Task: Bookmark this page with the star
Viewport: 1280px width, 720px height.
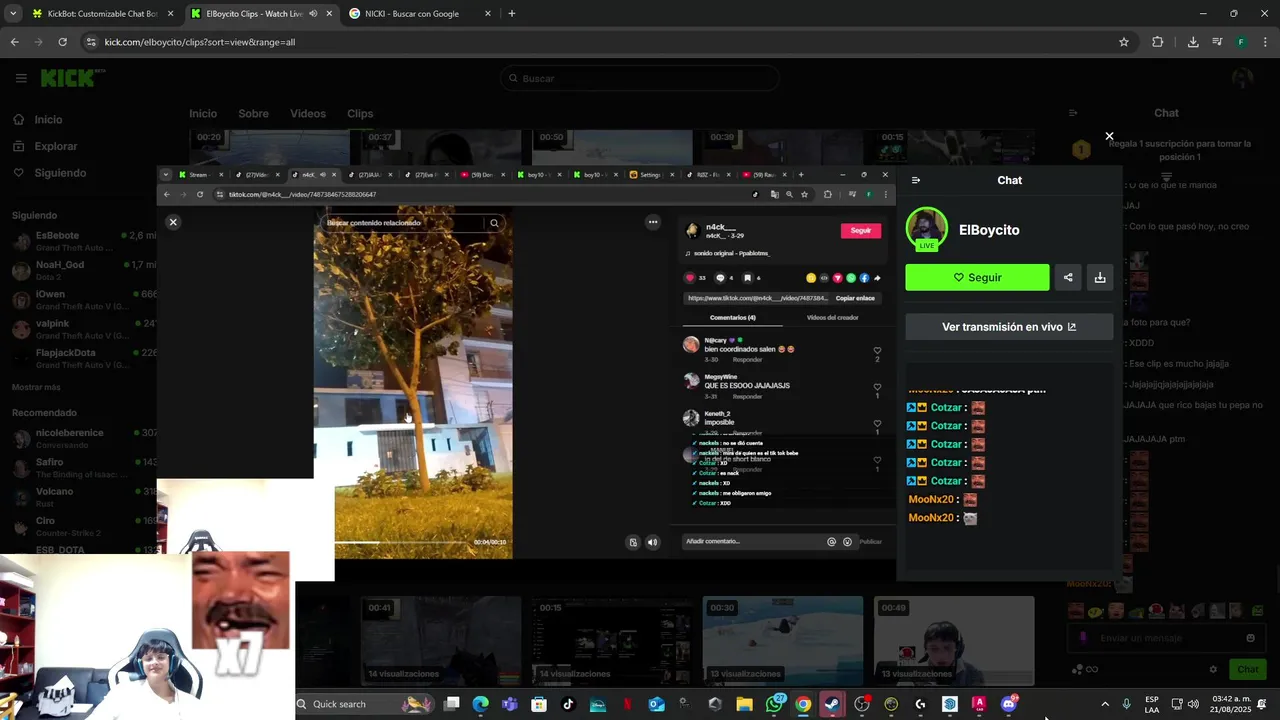Action: (x=1124, y=42)
